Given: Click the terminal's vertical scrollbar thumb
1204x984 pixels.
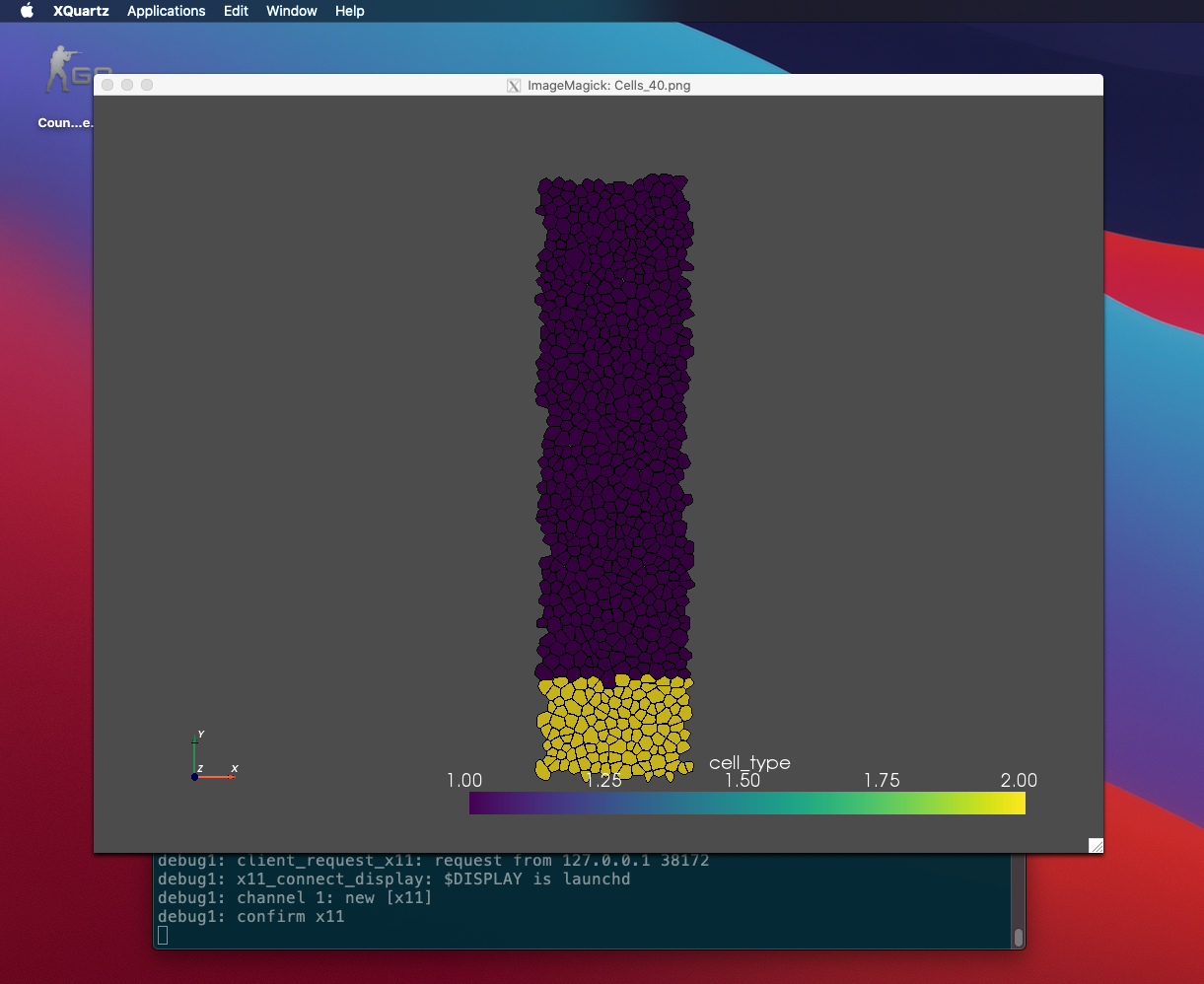Looking at the screenshot, I should [x=1019, y=937].
